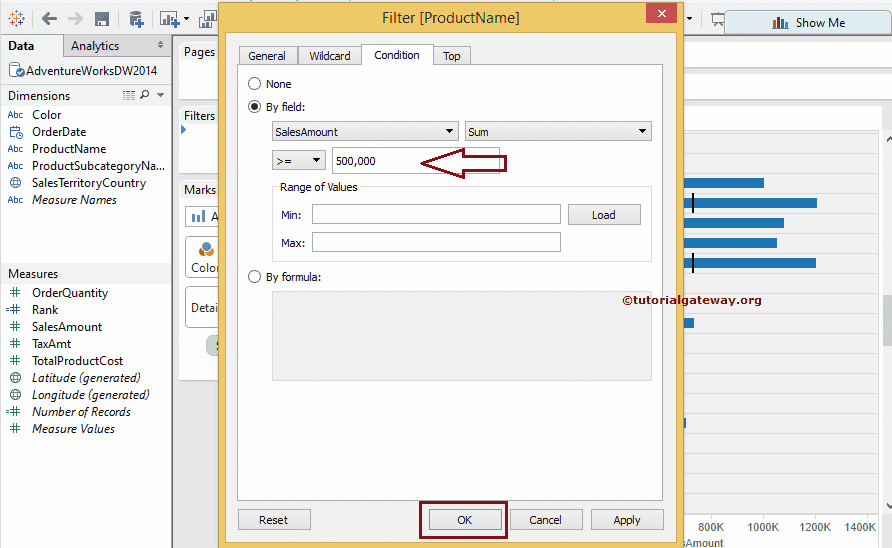Screen dimensions: 892x548
Task: Click the view data grid icon in Dimensions
Action: pyautogui.click(x=129, y=95)
